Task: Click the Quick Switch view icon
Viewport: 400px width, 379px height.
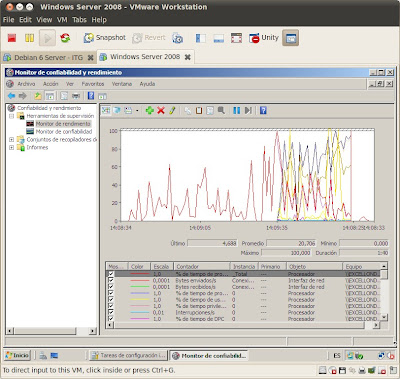Action: 219,38
